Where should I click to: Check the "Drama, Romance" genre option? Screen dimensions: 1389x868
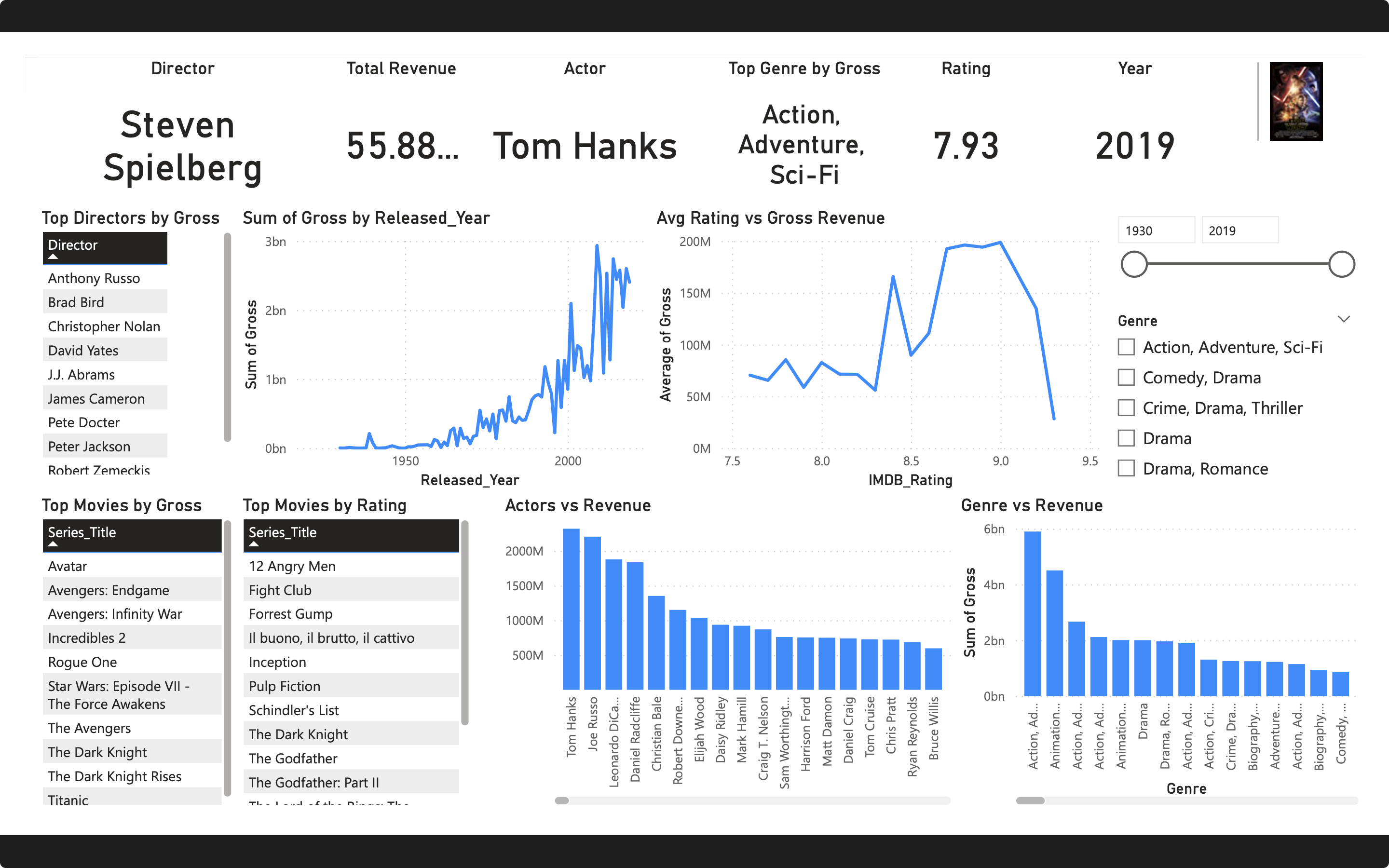coord(1126,468)
